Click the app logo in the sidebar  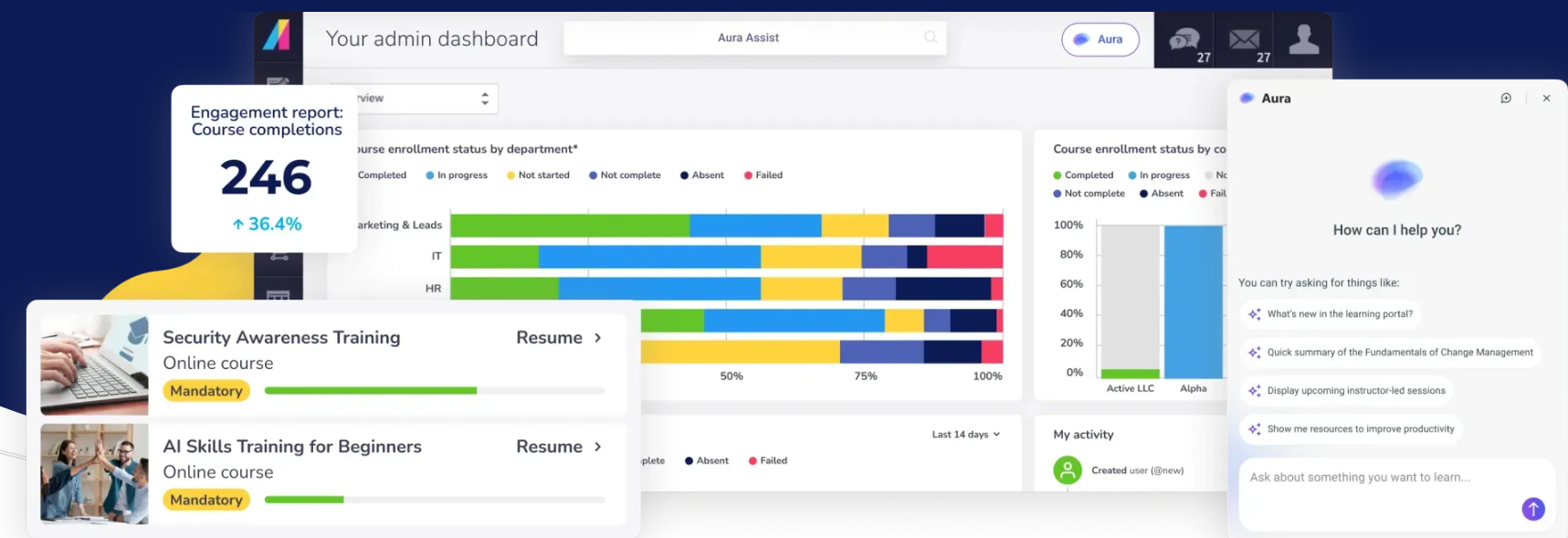[x=277, y=35]
